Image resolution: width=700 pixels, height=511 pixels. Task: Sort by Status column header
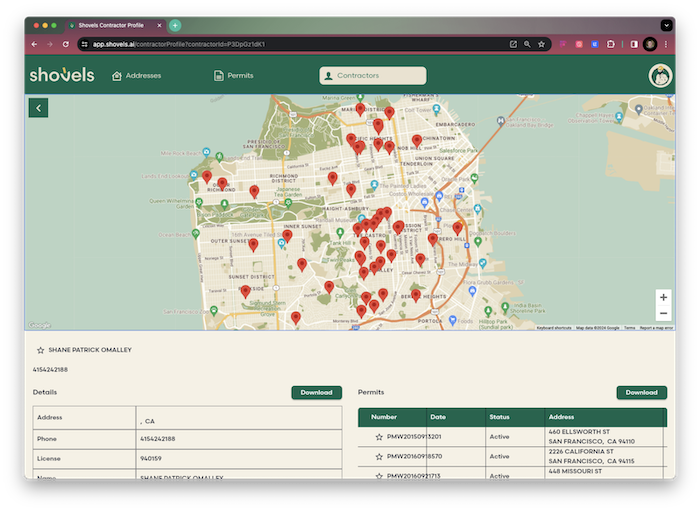[x=499, y=417]
